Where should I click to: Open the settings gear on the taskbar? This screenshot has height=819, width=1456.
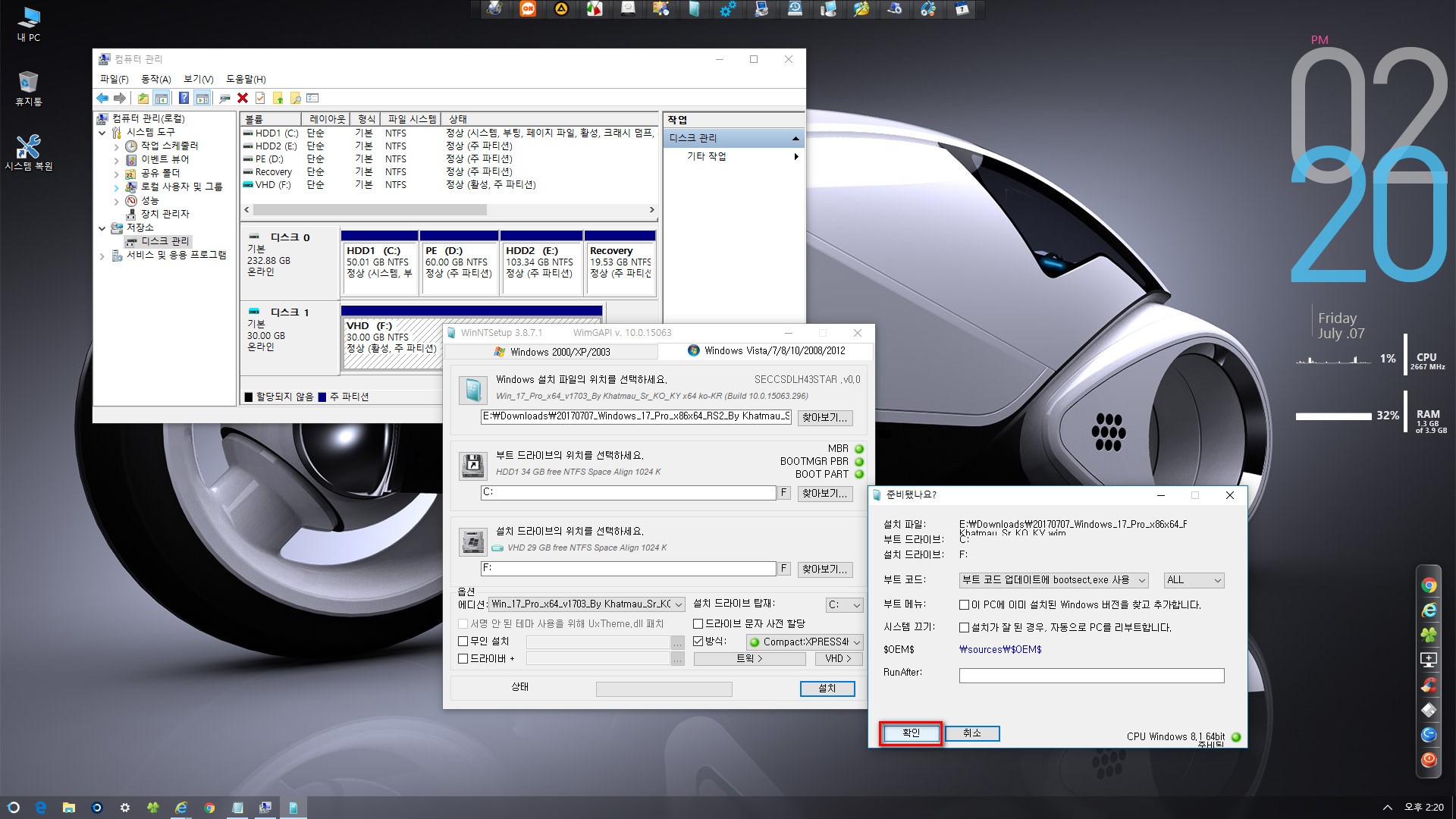[124, 808]
